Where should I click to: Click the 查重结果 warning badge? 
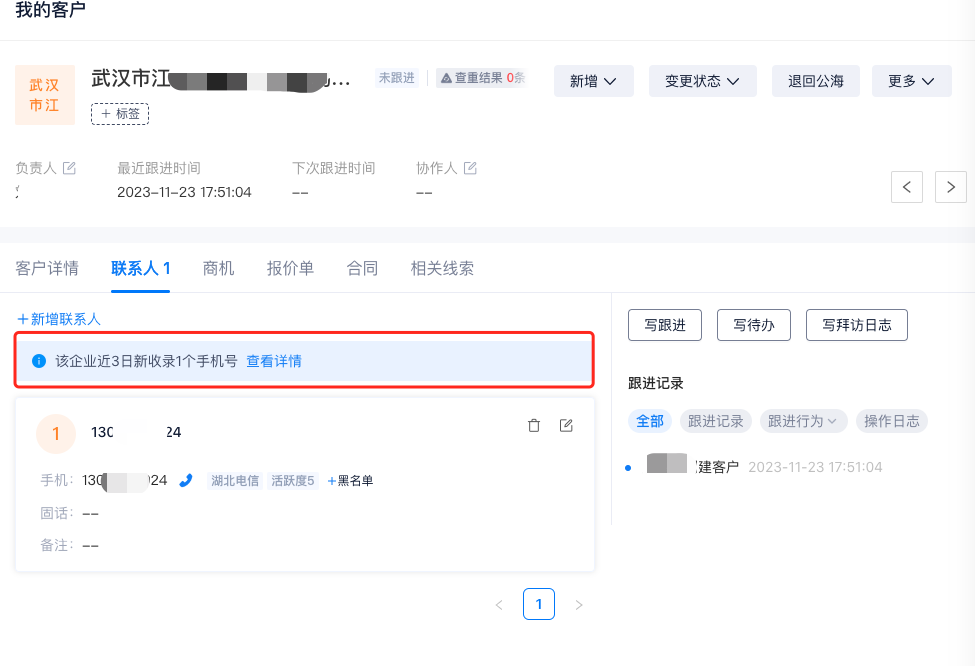point(481,78)
